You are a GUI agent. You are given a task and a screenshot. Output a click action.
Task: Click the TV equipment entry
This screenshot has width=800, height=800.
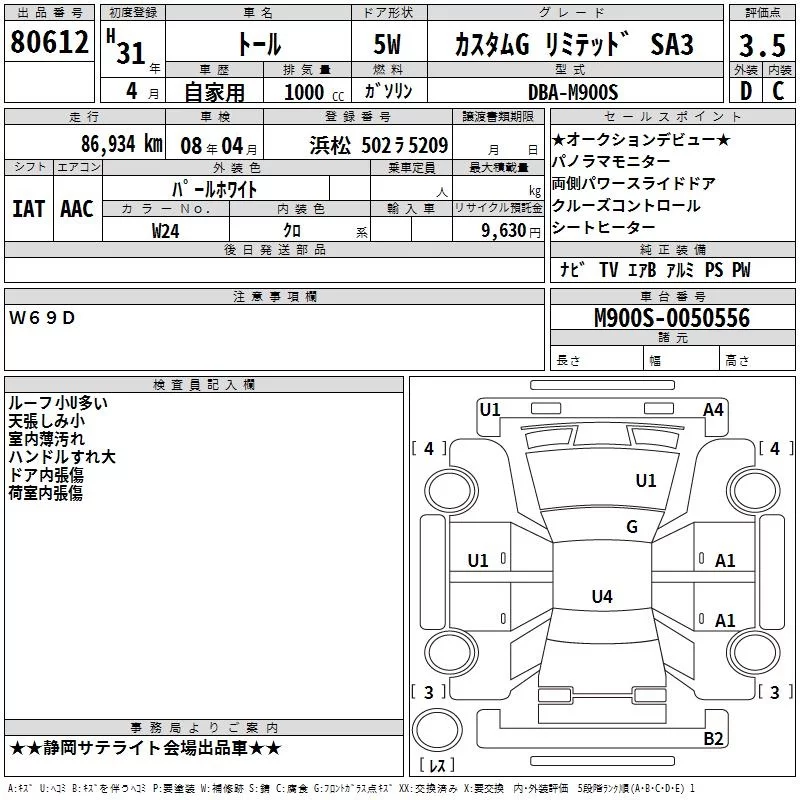tap(609, 269)
